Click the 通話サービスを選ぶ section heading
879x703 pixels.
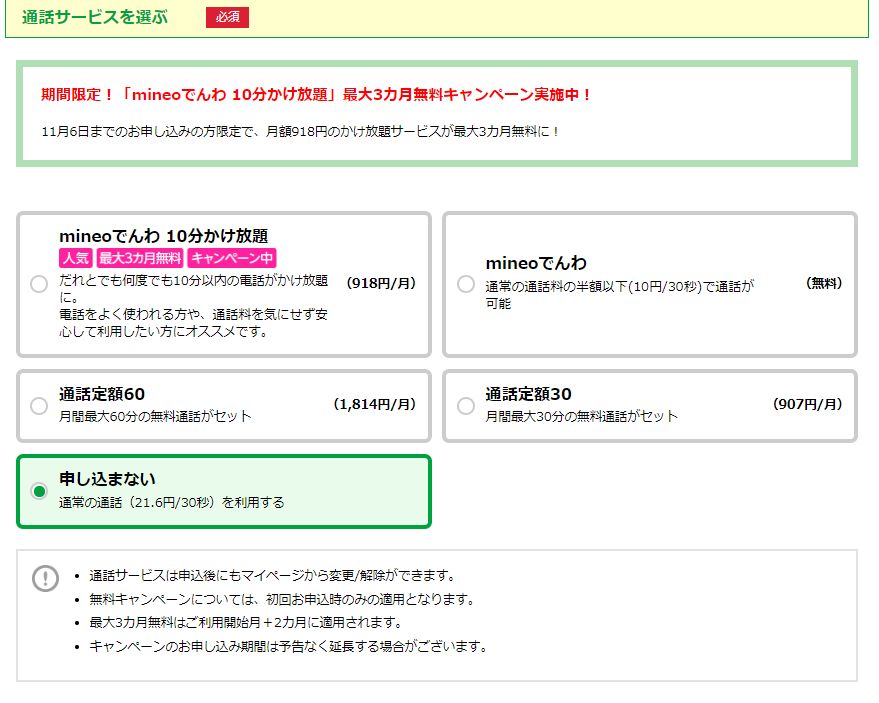95,17
